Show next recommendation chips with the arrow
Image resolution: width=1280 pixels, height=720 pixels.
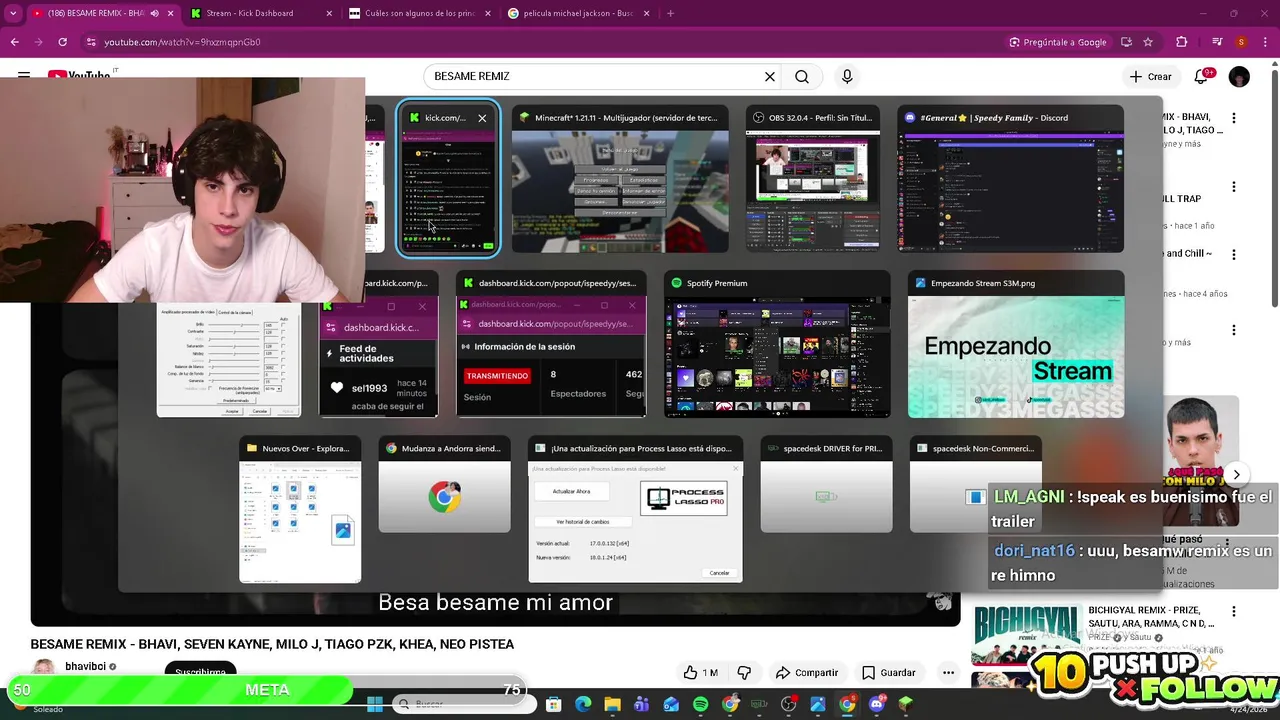click(1236, 475)
